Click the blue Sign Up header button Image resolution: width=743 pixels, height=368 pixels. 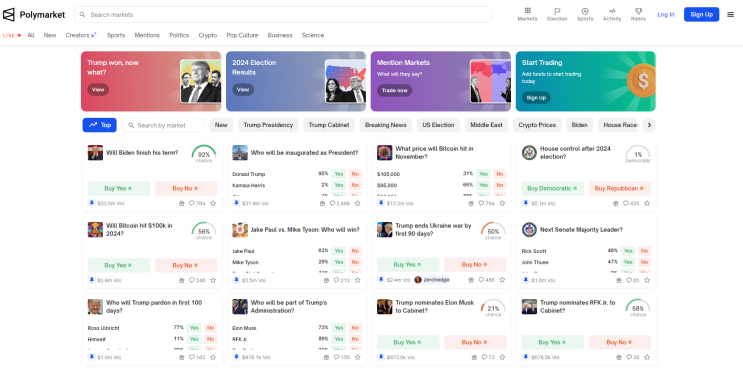tap(701, 15)
